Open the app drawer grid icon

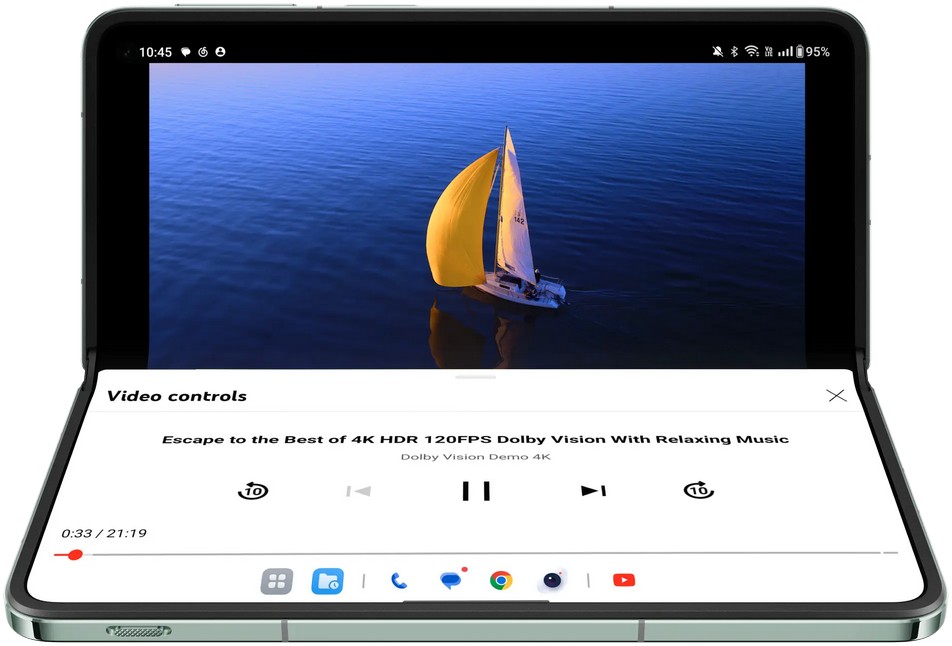click(x=276, y=581)
